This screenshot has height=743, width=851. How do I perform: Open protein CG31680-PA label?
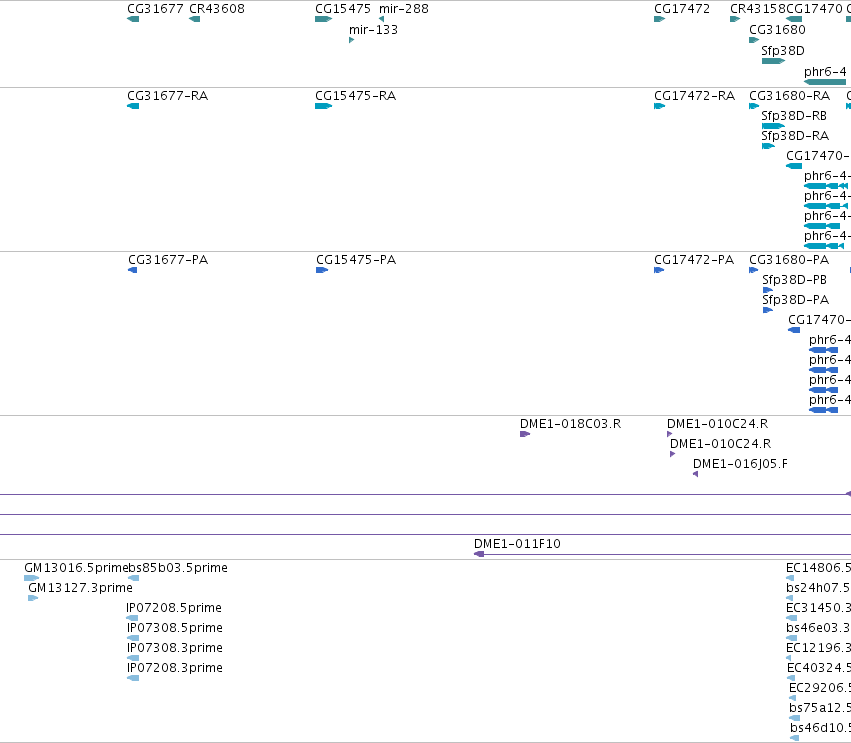tap(789, 260)
